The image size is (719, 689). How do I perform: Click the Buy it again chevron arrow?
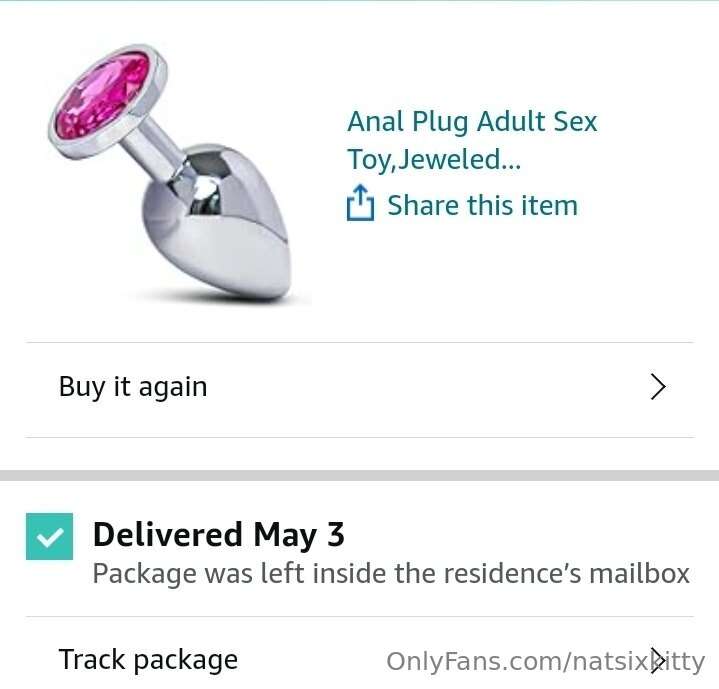(x=658, y=387)
